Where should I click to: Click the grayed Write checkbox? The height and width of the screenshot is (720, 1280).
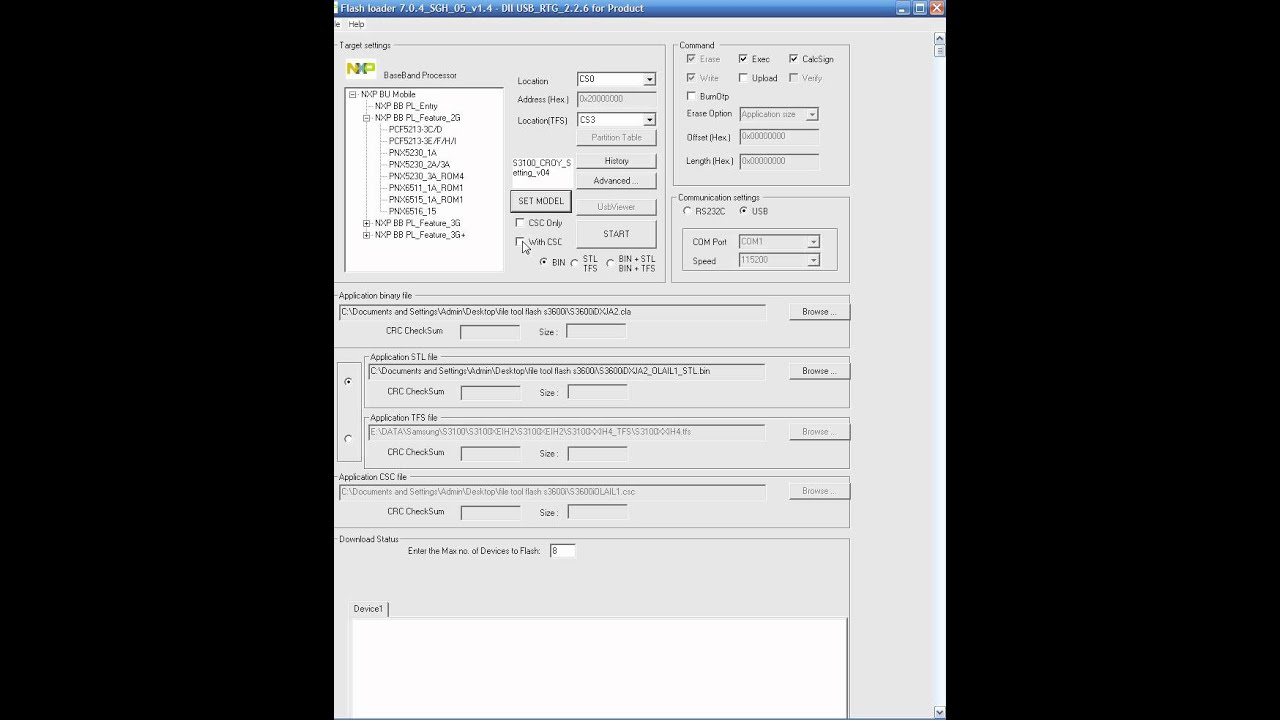691,78
